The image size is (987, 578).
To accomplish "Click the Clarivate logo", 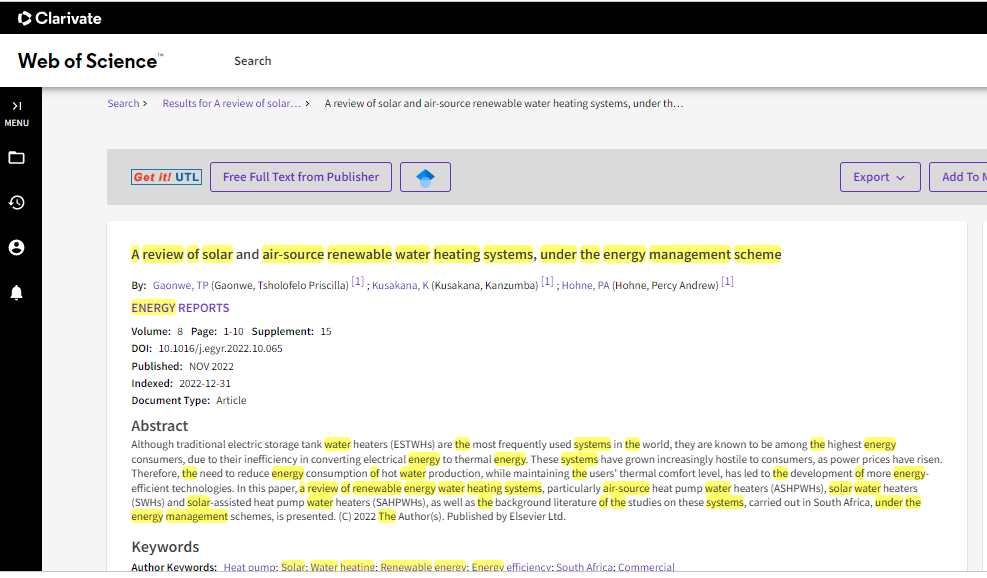I will pyautogui.click(x=60, y=18).
